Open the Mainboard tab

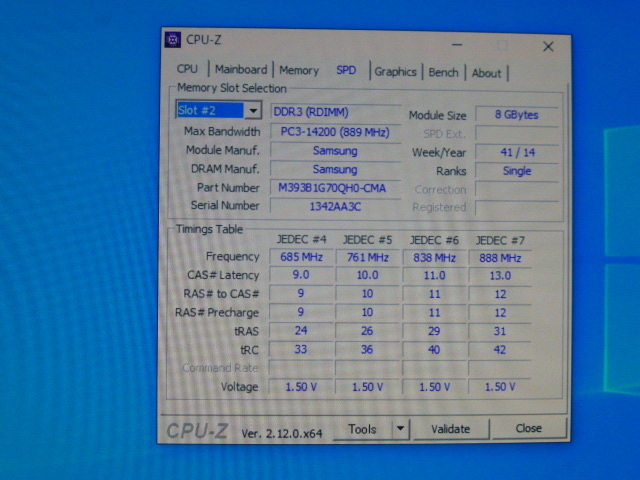(x=240, y=70)
